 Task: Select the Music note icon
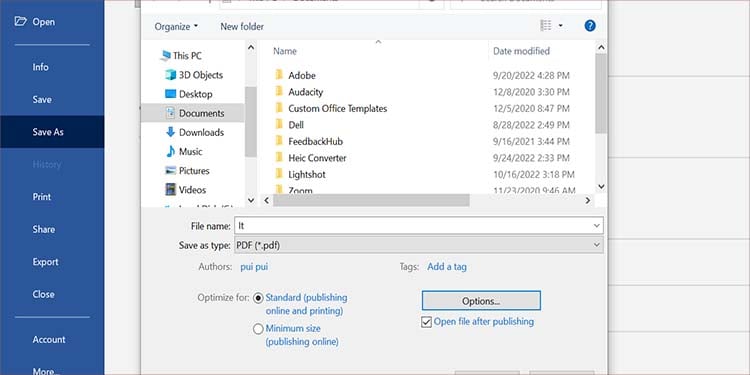click(170, 151)
